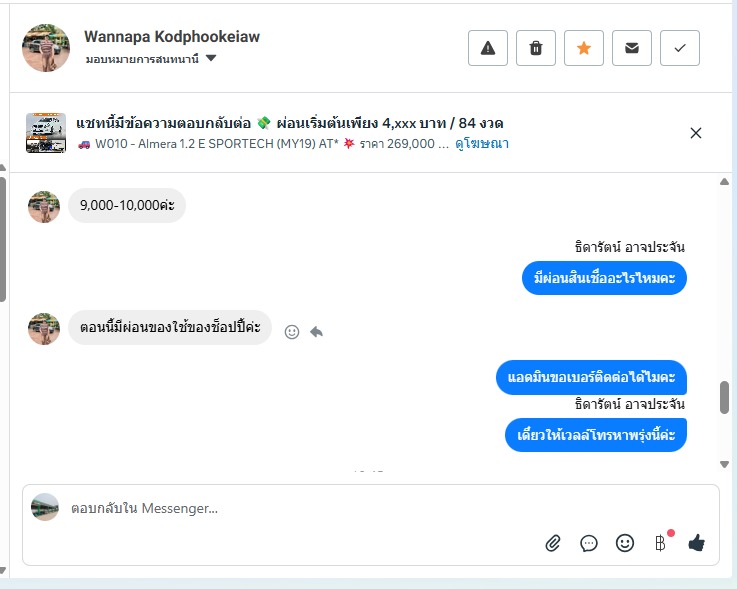This screenshot has height=589, width=737.
Task: Reply to message using arrow icon
Action: [317, 332]
